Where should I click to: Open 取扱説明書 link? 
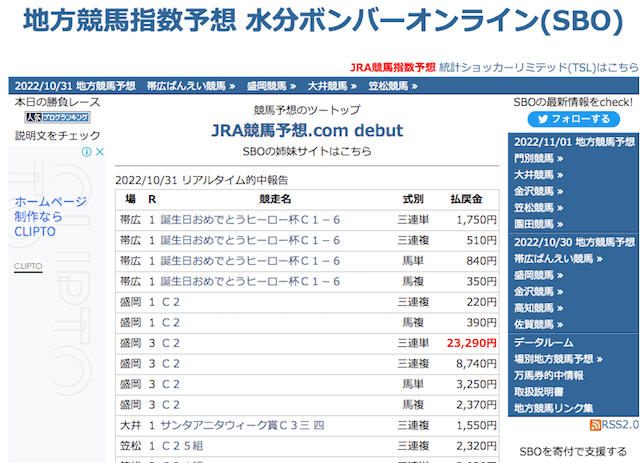click(x=538, y=392)
